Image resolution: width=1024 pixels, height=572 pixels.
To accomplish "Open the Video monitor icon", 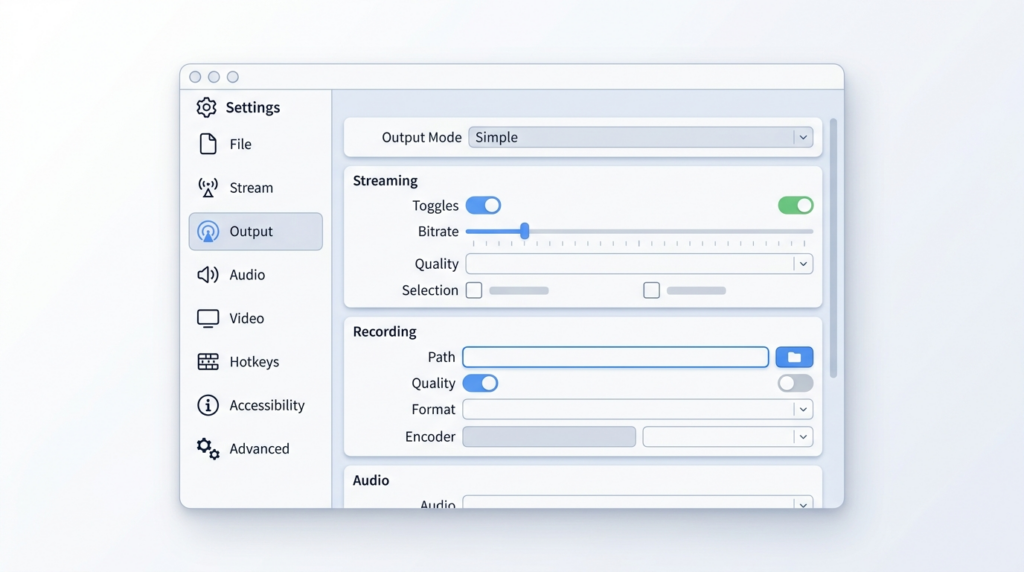I will click(x=208, y=318).
